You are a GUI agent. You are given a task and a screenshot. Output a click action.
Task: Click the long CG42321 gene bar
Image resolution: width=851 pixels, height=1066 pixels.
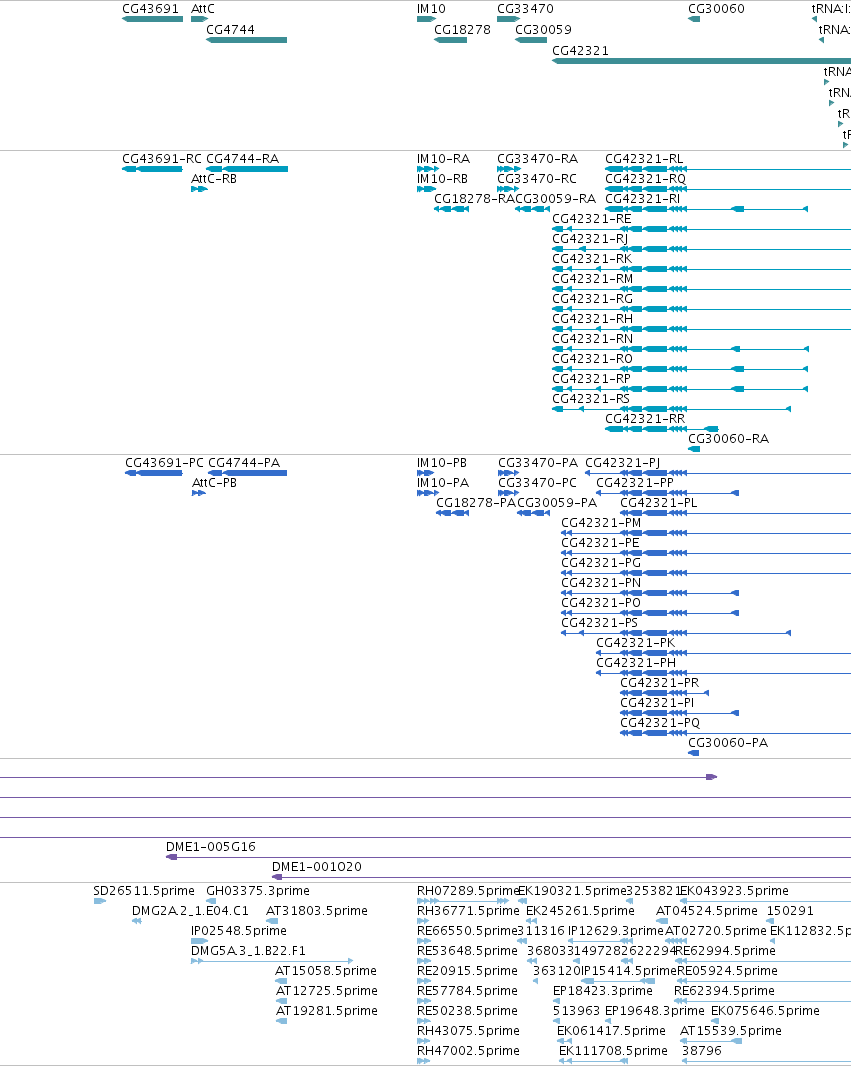[701, 61]
